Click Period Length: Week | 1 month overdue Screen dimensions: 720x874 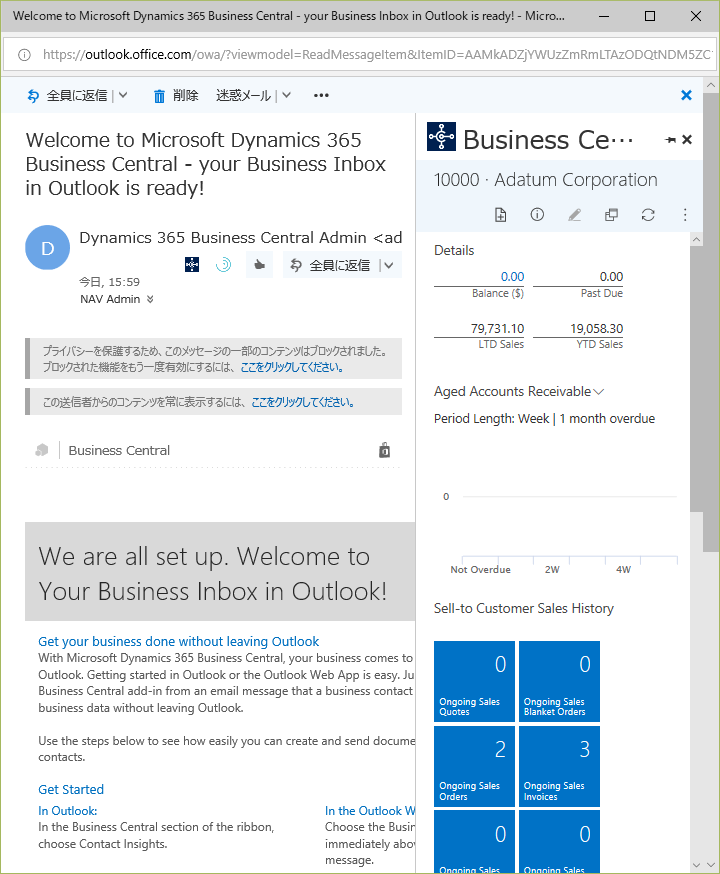544,419
